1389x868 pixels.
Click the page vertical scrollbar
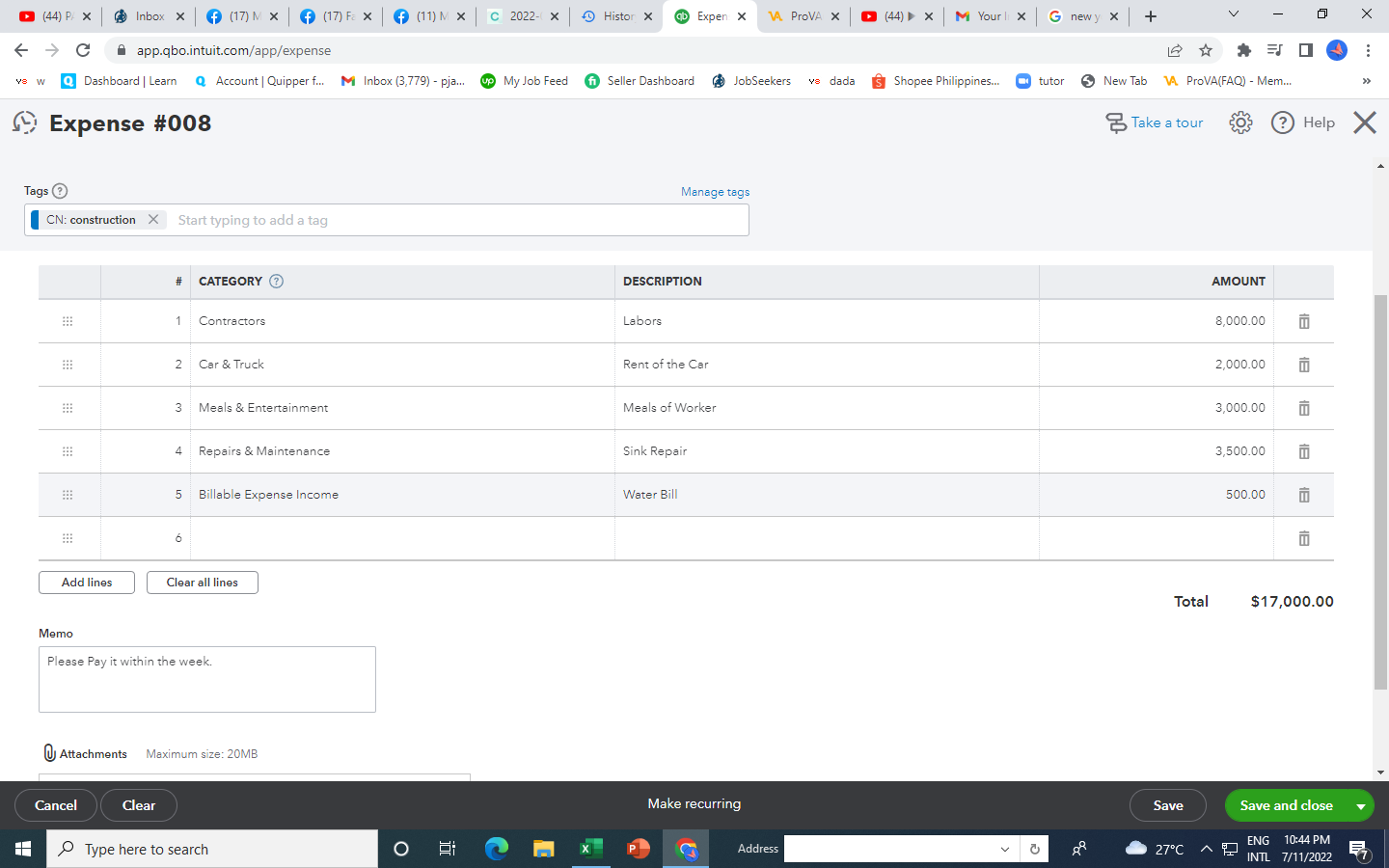click(x=1380, y=492)
